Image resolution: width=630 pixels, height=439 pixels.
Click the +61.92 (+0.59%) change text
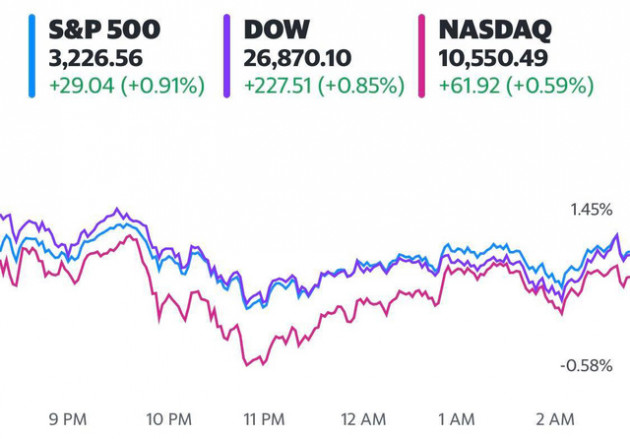click(x=516, y=86)
